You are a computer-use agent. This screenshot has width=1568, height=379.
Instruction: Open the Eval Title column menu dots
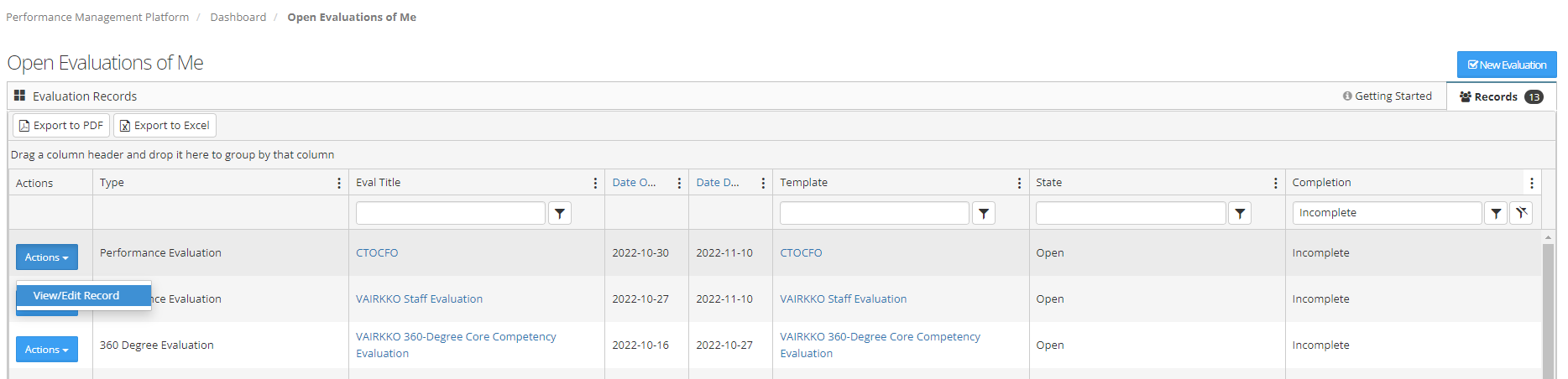coord(595,183)
